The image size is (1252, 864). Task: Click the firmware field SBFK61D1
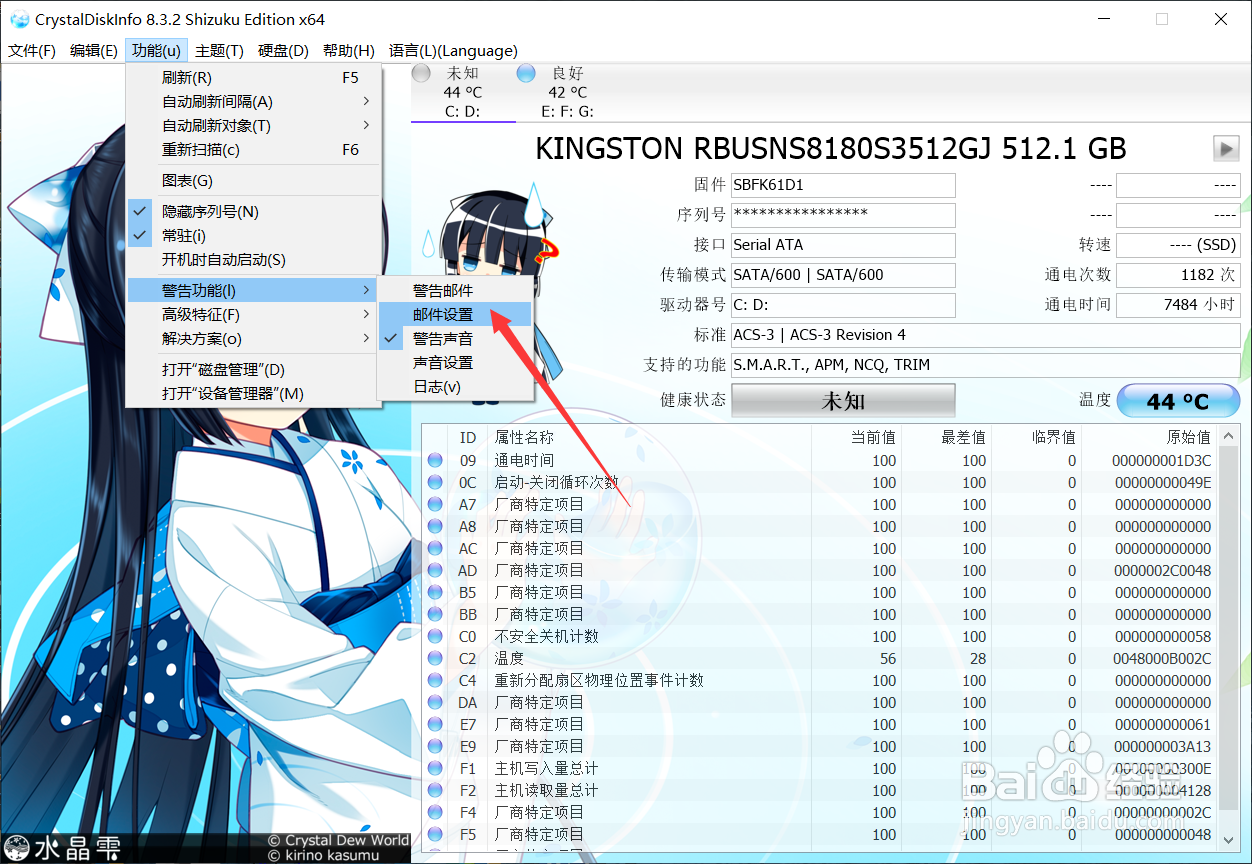point(843,185)
